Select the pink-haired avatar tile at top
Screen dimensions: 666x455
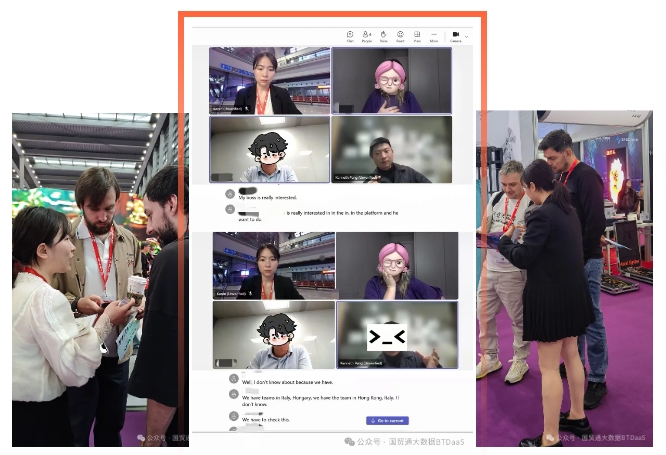coord(391,81)
